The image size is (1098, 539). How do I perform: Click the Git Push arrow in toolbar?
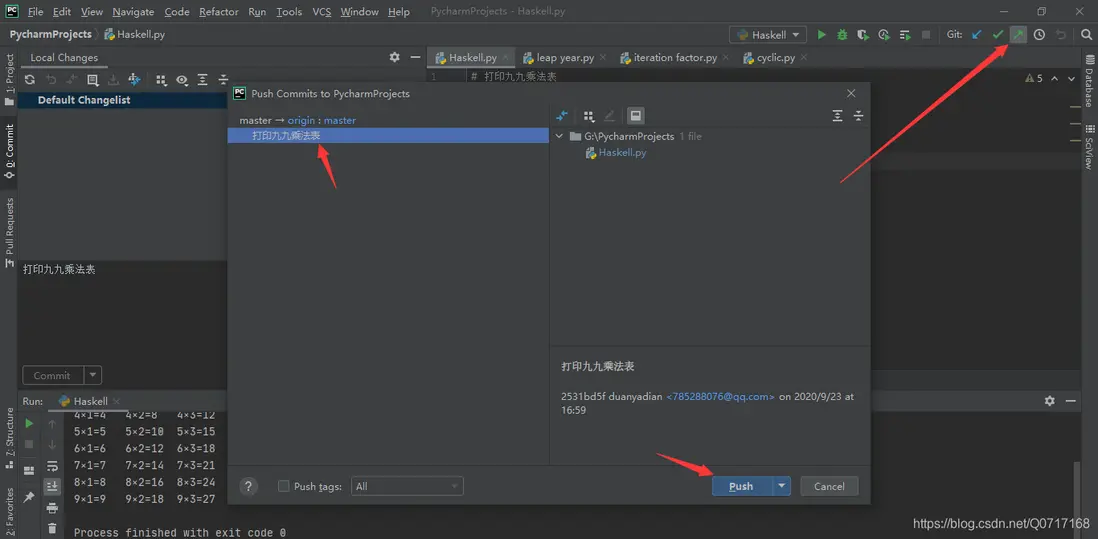pos(1018,34)
